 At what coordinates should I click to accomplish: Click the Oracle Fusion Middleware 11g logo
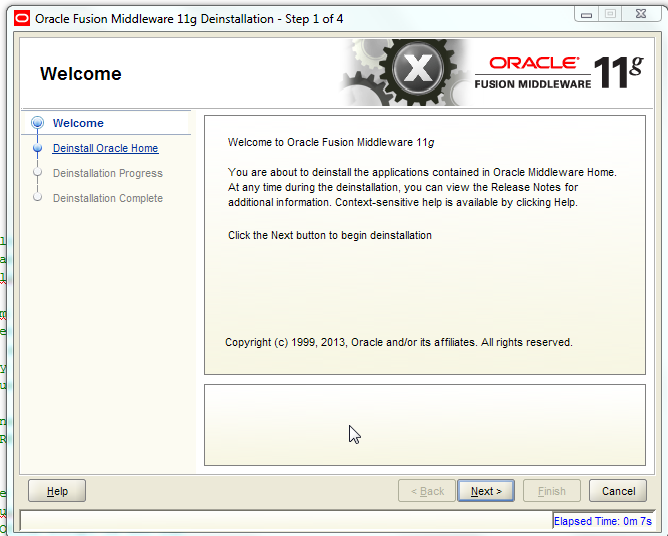(559, 72)
